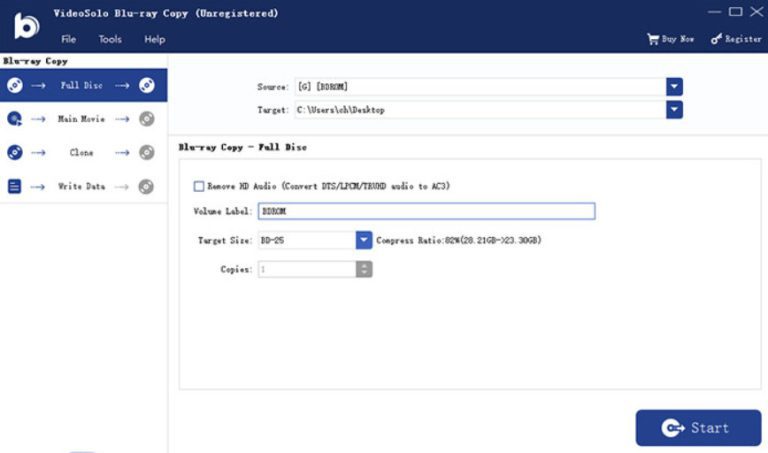Select the Clone mode disc icon

pos(15,152)
